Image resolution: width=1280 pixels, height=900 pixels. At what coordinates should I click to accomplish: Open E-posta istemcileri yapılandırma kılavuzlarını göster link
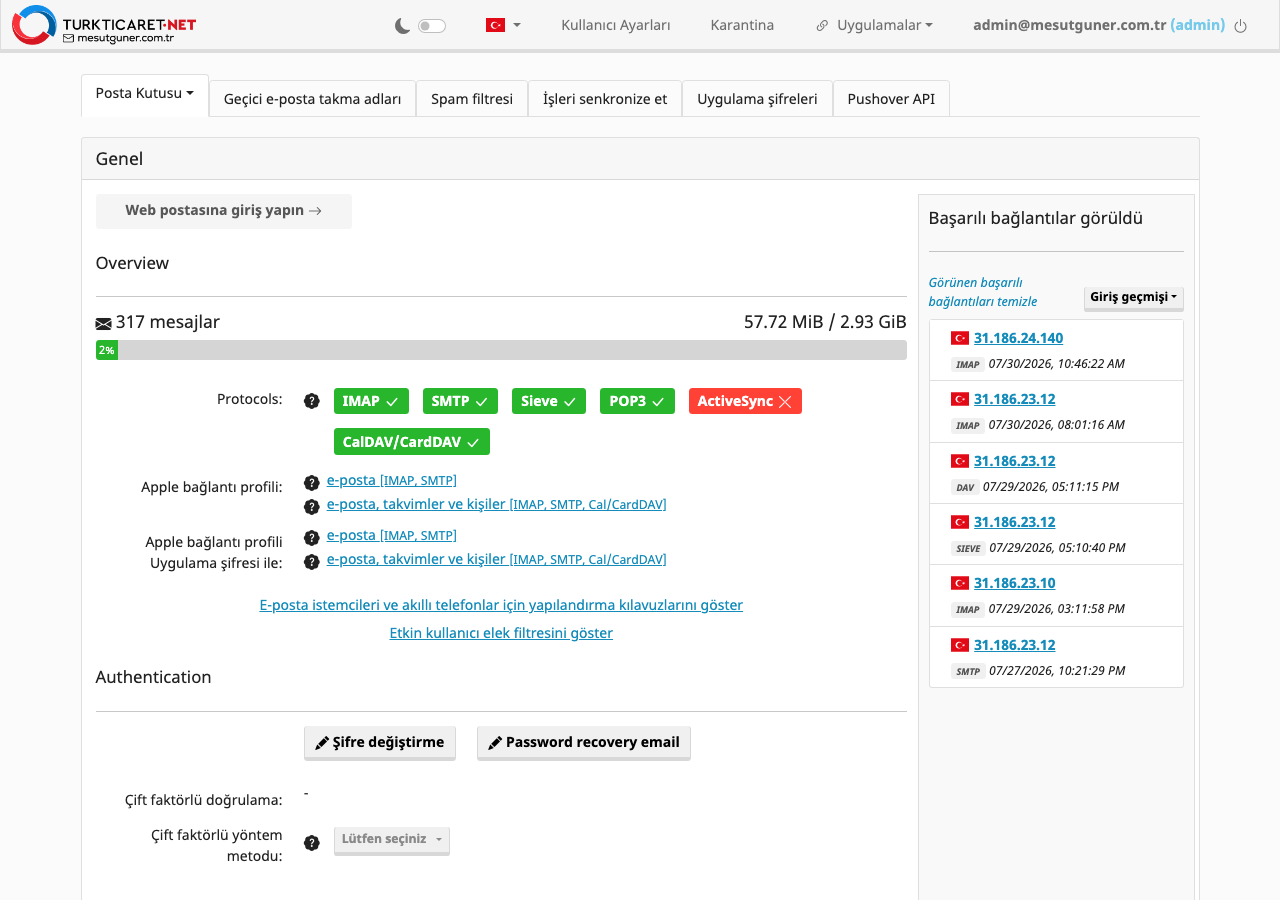[x=501, y=605]
